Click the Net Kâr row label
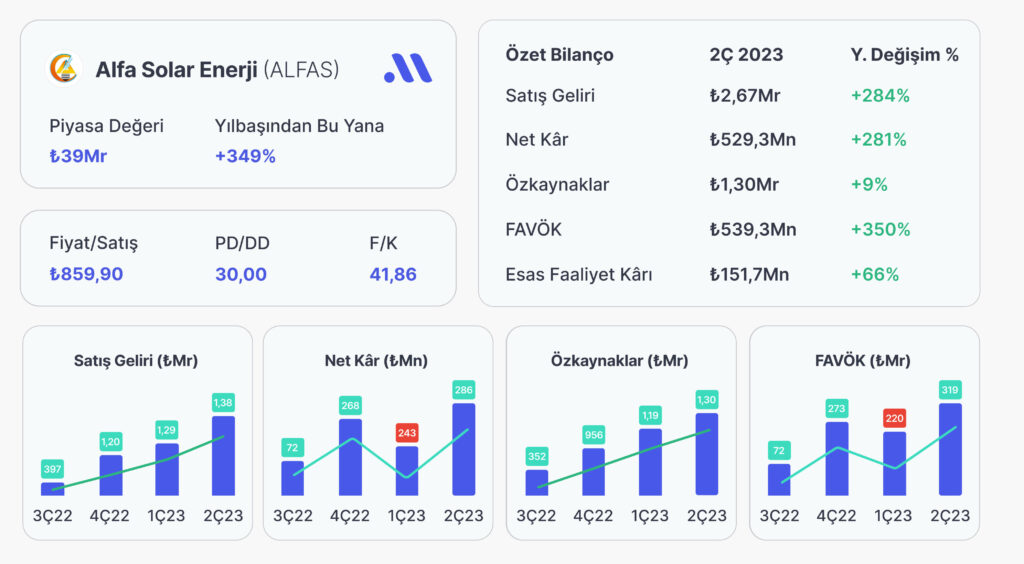Image resolution: width=1024 pixels, height=564 pixels. coord(537,140)
